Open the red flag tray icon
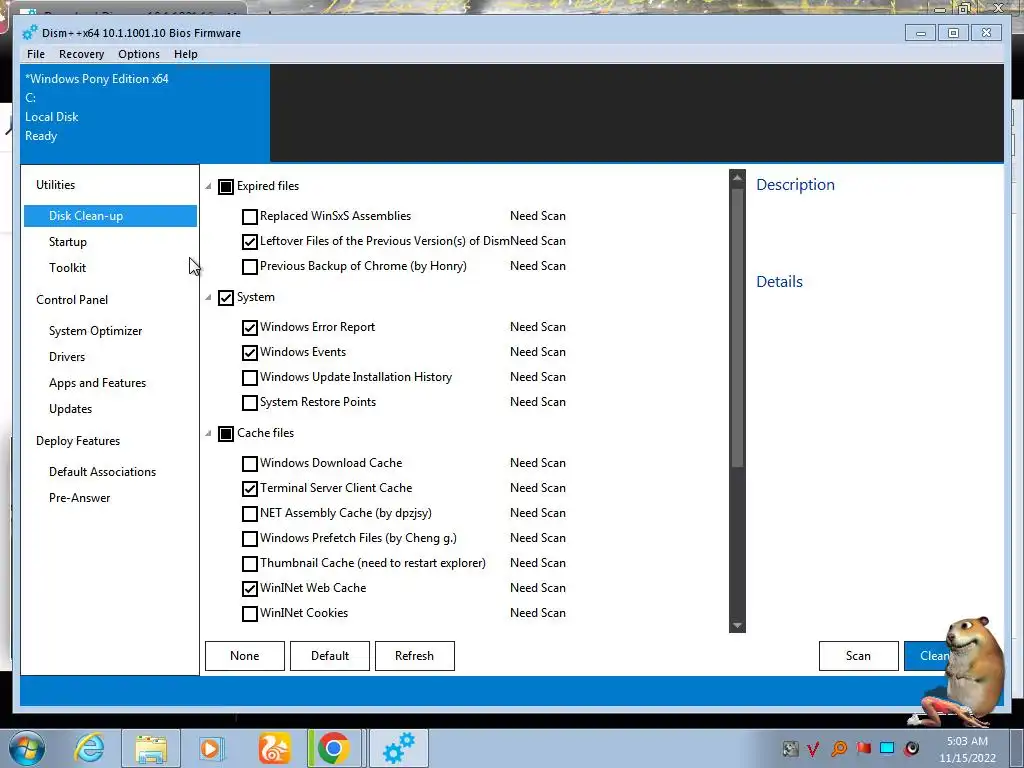1024x768 pixels. point(863,748)
